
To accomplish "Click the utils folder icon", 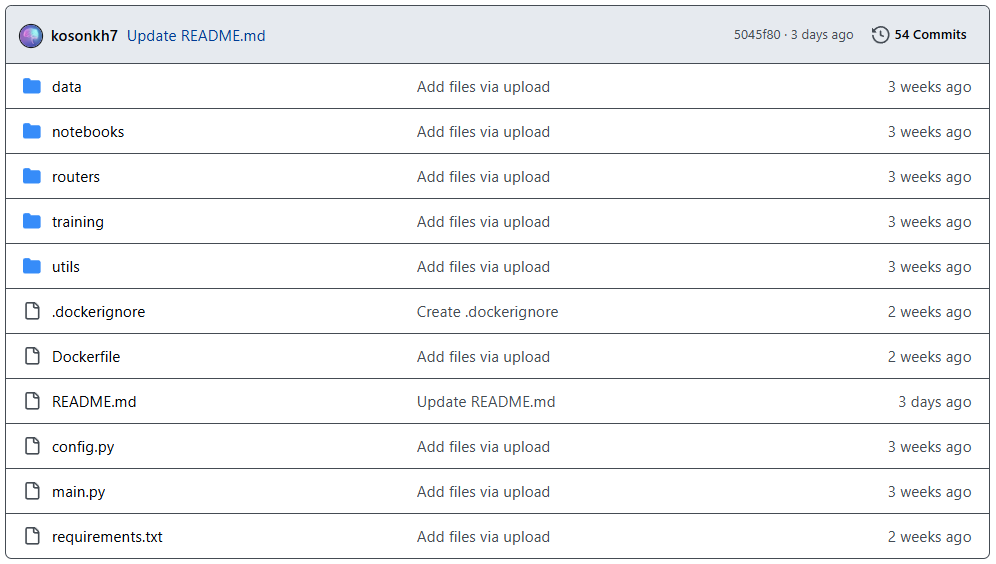I will tap(32, 267).
